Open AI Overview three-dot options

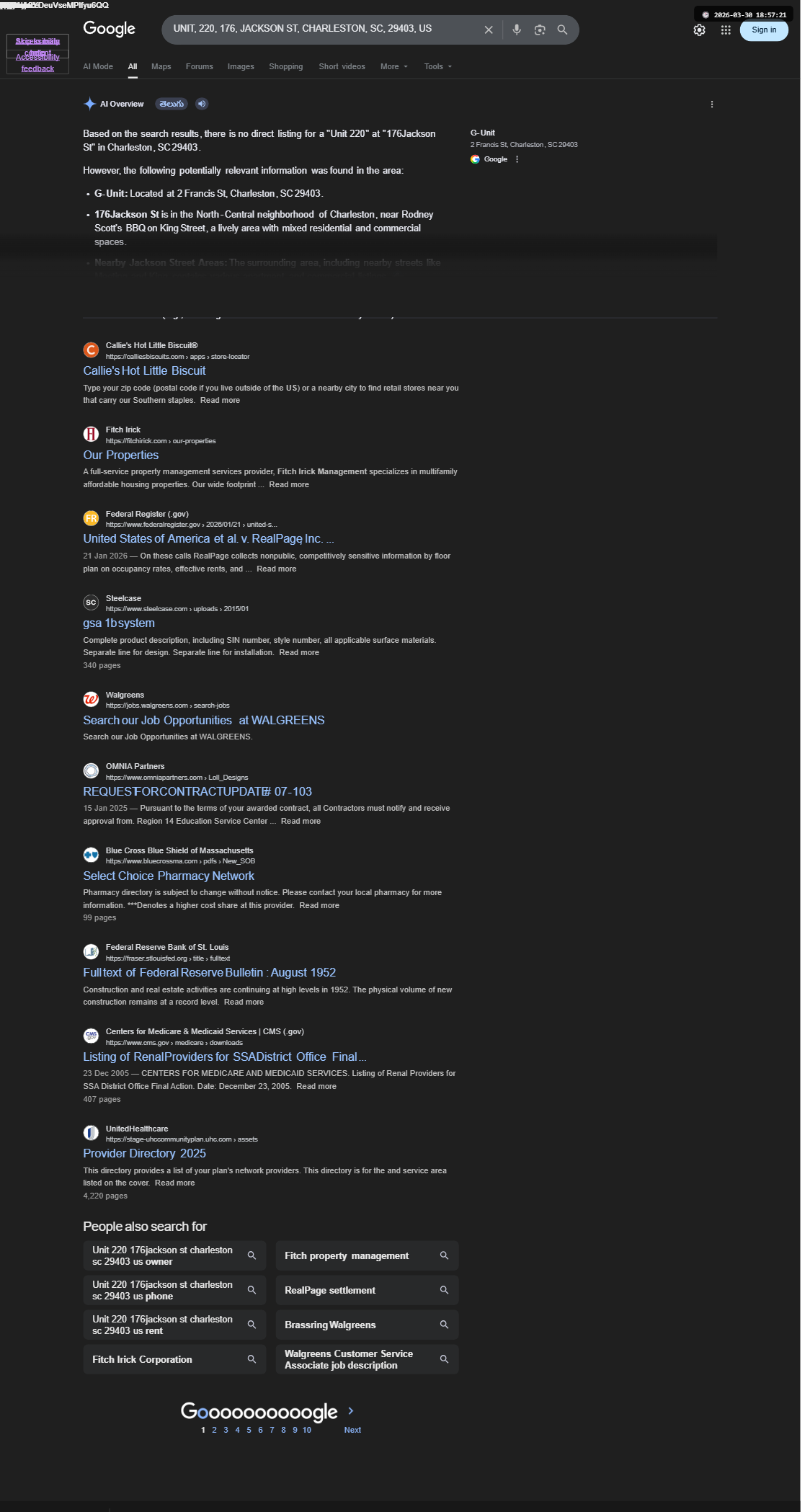(x=712, y=104)
